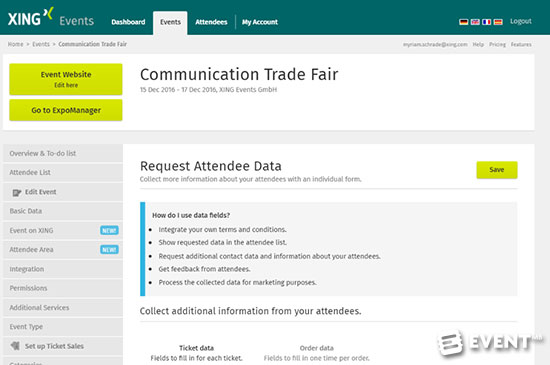Open the Features link
The height and width of the screenshot is (365, 550).
(521, 45)
